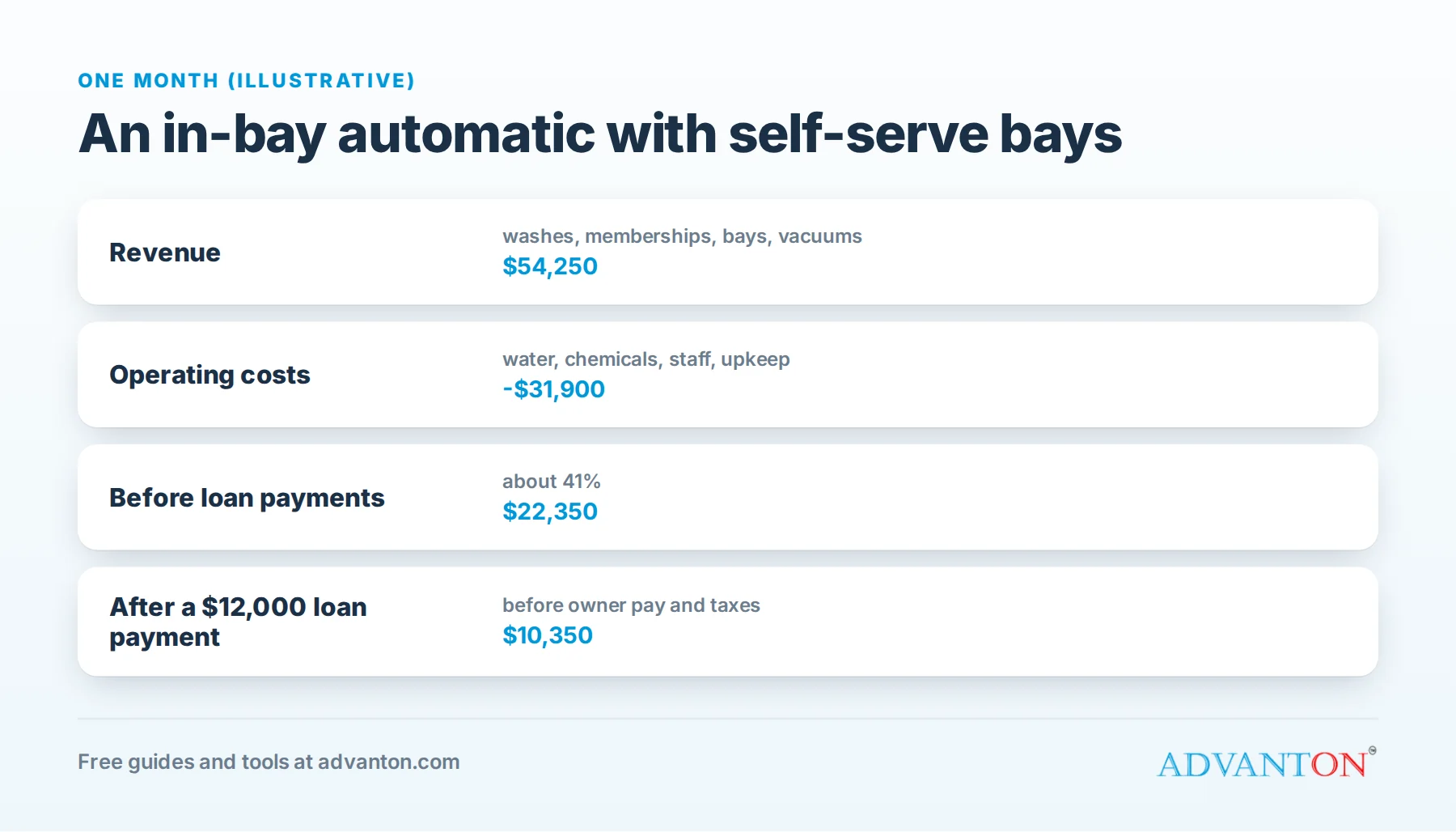Image resolution: width=1456 pixels, height=832 pixels.
Task: Select the Before loan payments label
Action: click(x=247, y=498)
